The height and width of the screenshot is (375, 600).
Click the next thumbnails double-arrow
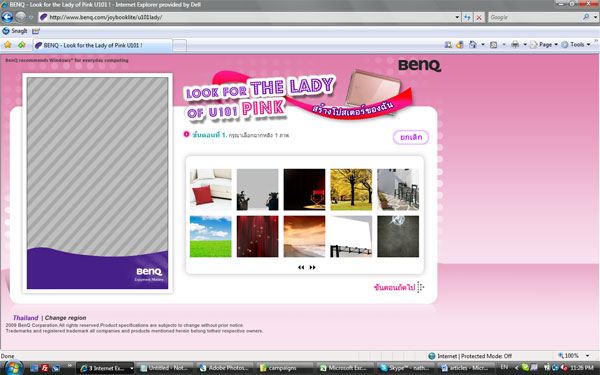pos(313,267)
